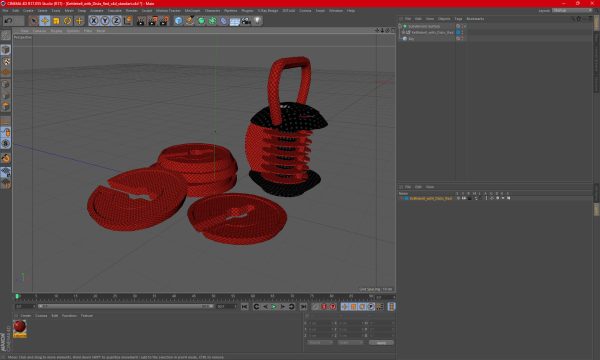Select the red material thumbnail
This screenshot has width=600, height=360.
20,328
